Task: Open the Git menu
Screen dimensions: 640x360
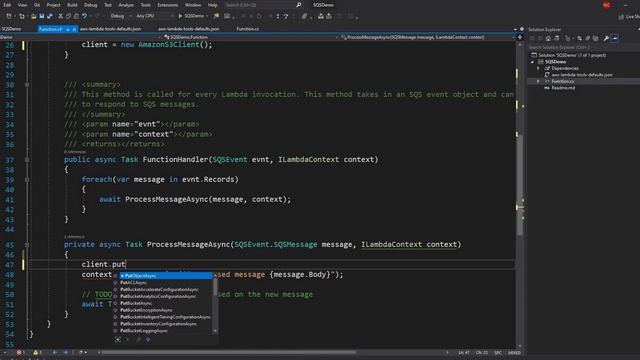Action: click(x=37, y=5)
